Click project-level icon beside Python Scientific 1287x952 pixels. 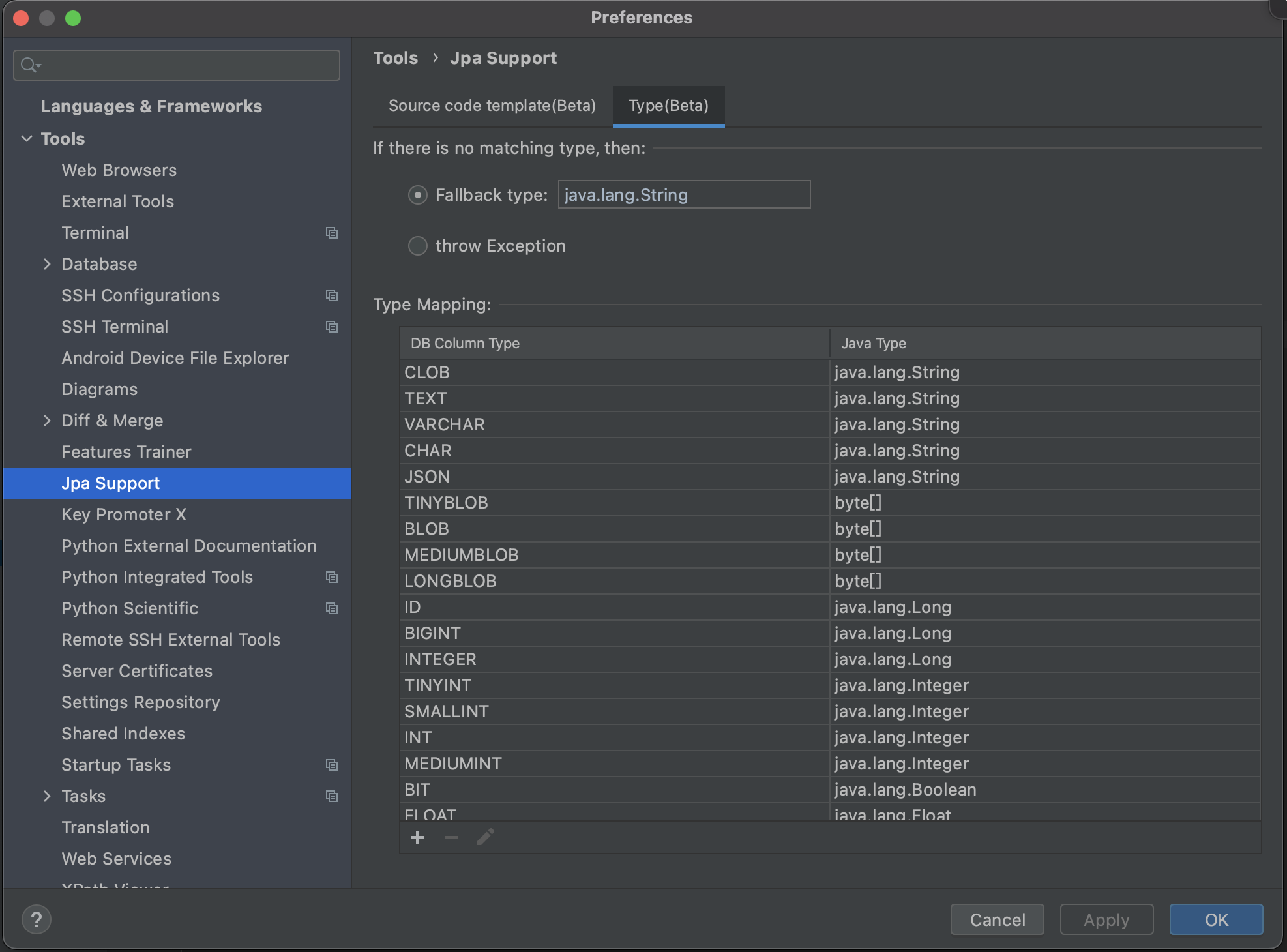(332, 608)
